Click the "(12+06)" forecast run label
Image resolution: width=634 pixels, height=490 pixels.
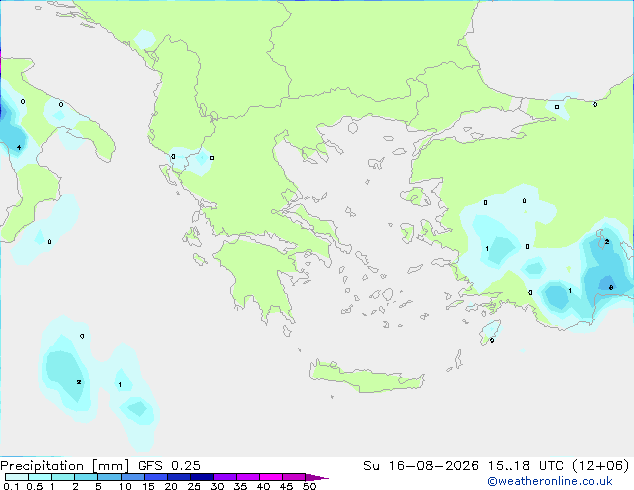pos(601,466)
